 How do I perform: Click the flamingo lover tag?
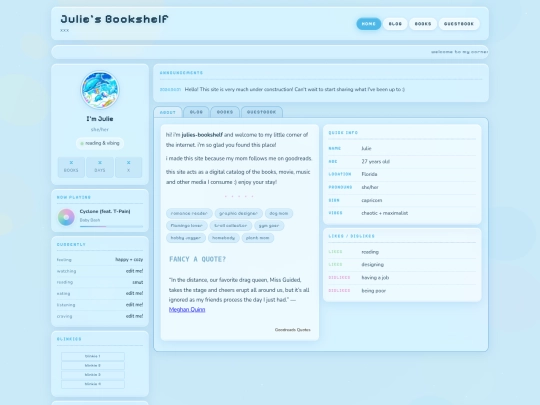click(x=187, y=226)
